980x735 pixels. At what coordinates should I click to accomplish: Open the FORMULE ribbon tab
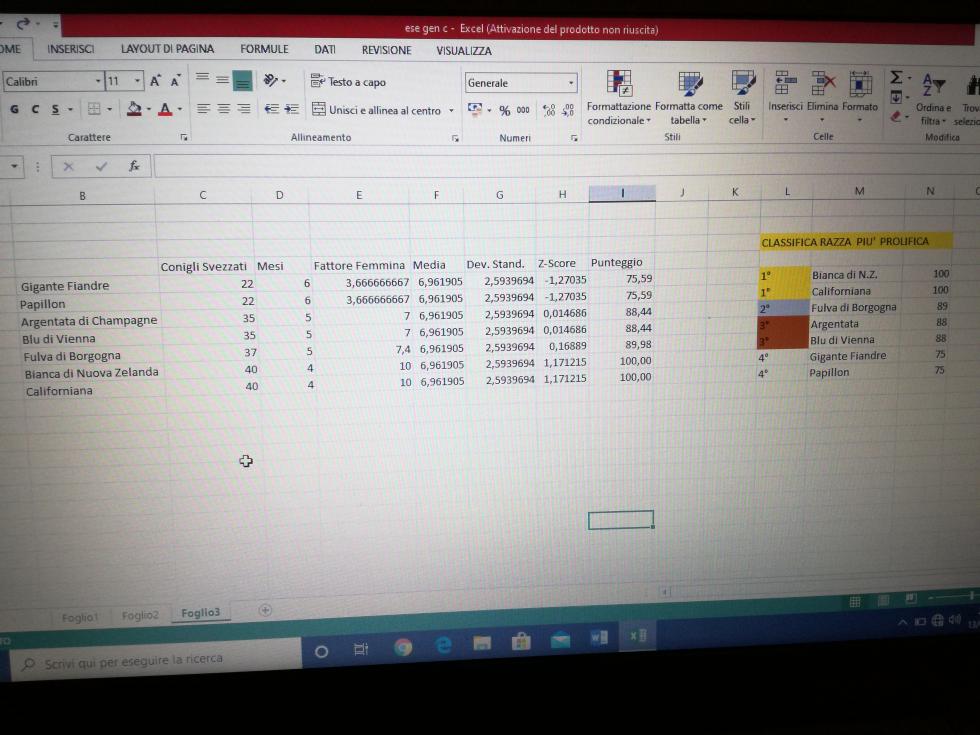click(x=264, y=49)
